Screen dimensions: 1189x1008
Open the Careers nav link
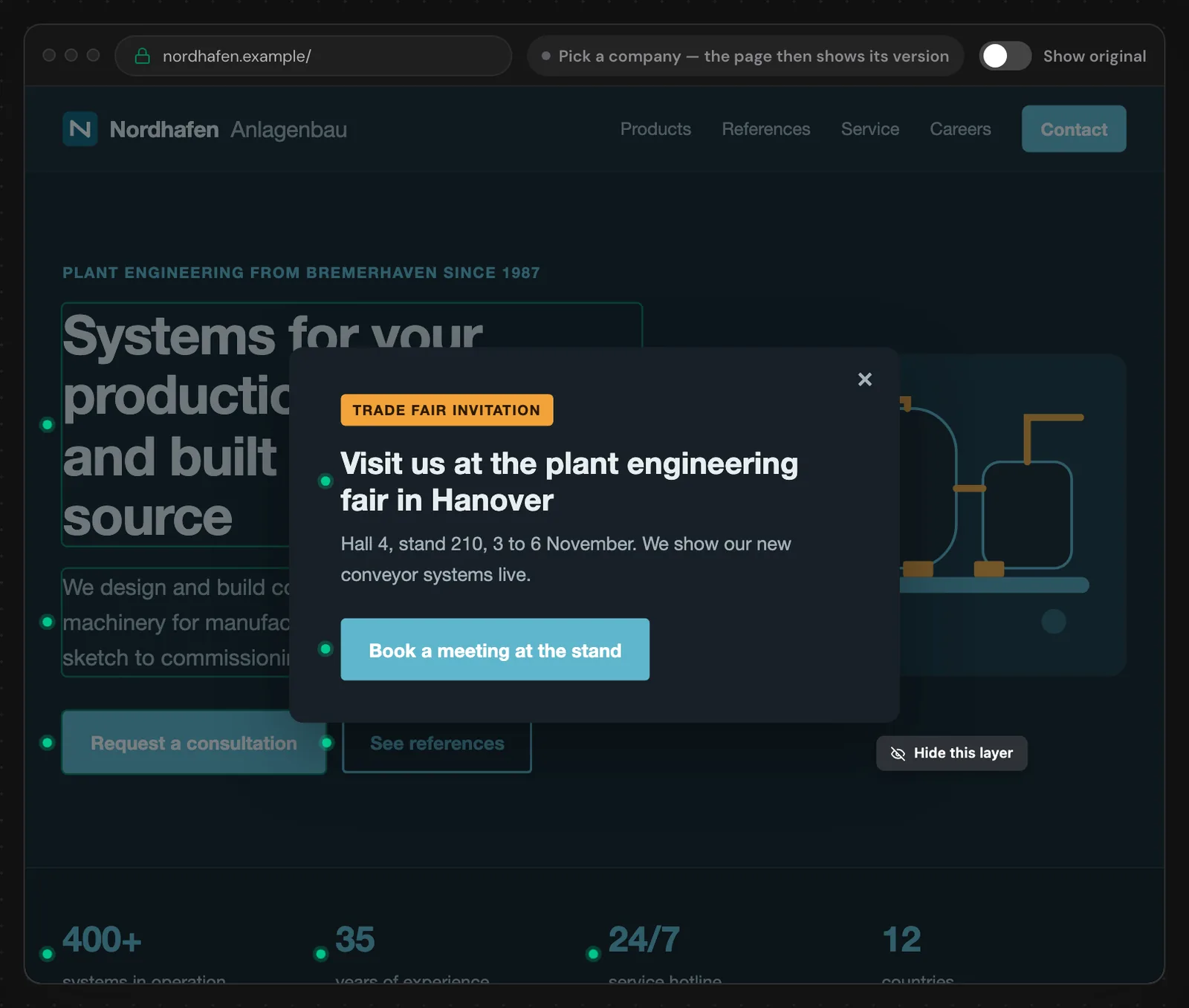coord(960,129)
